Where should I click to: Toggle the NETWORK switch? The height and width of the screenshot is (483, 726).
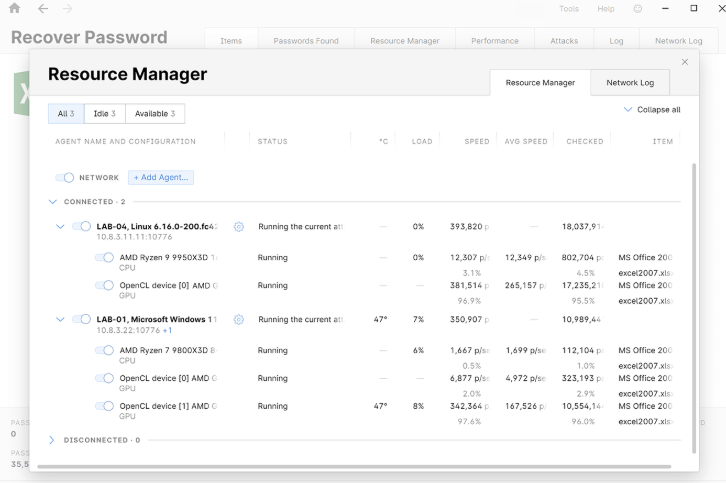[65, 178]
